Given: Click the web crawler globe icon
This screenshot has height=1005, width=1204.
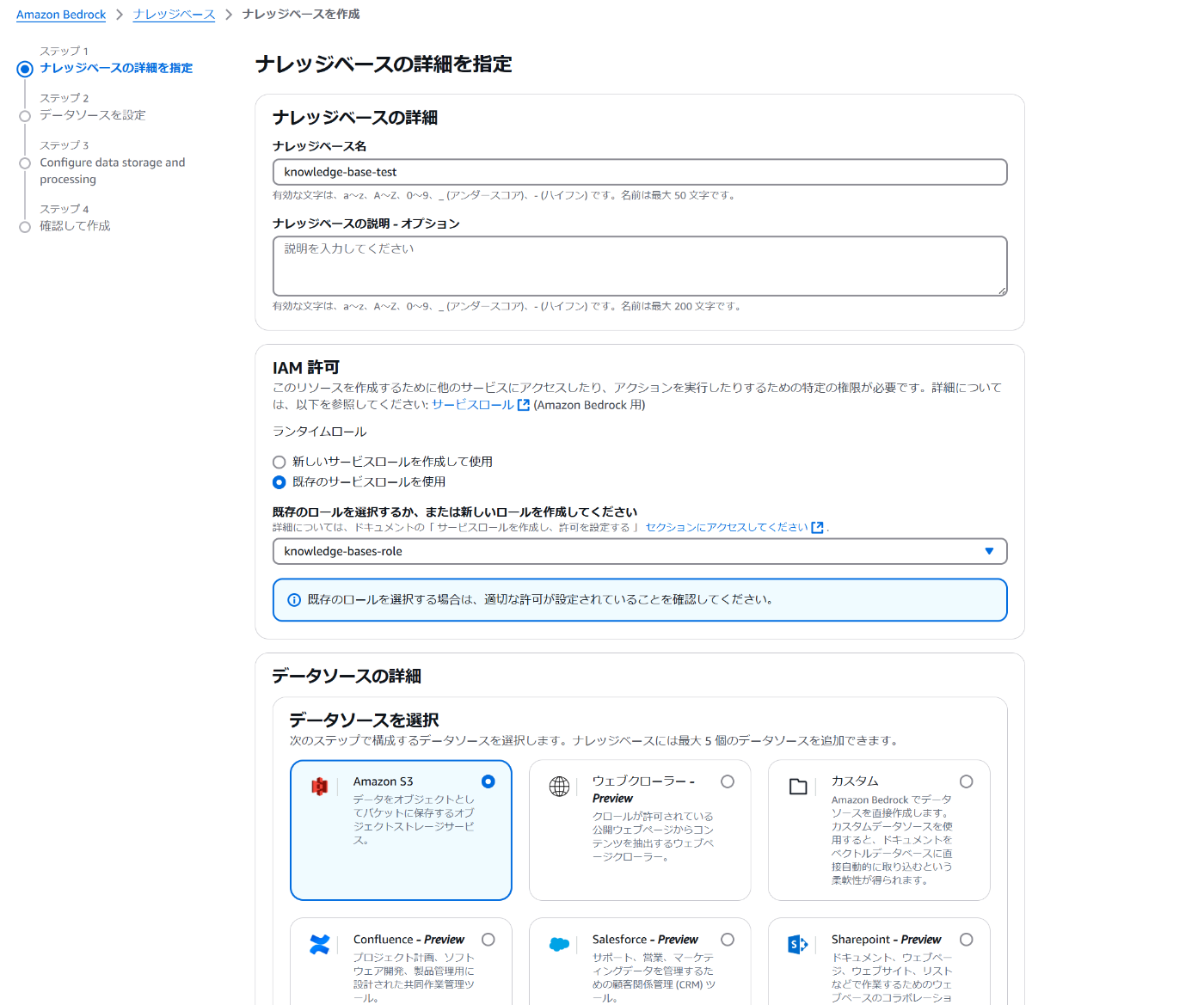Looking at the screenshot, I should pyautogui.click(x=559, y=787).
